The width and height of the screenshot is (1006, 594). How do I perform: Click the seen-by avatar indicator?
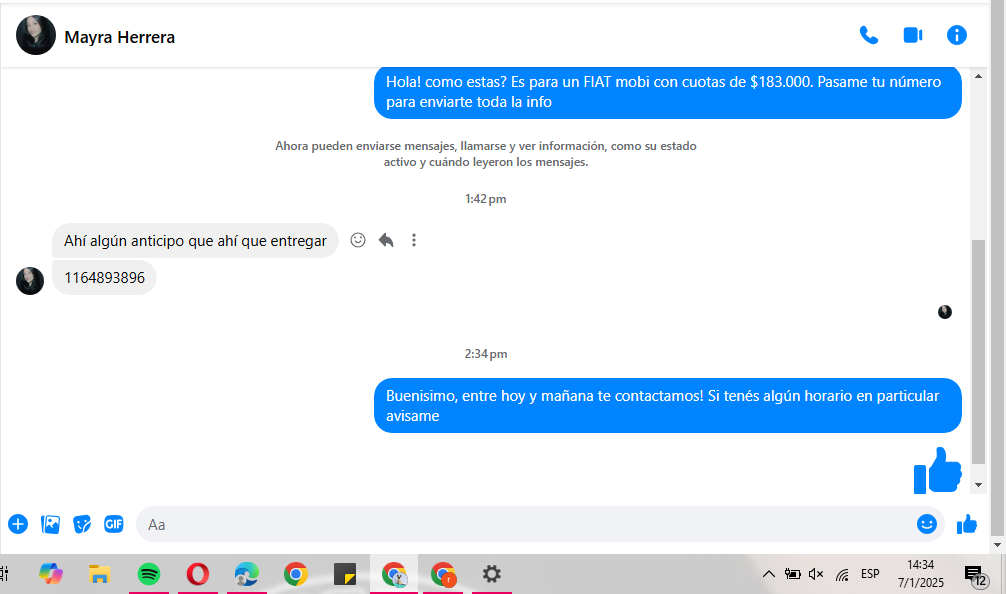pyautogui.click(x=945, y=312)
